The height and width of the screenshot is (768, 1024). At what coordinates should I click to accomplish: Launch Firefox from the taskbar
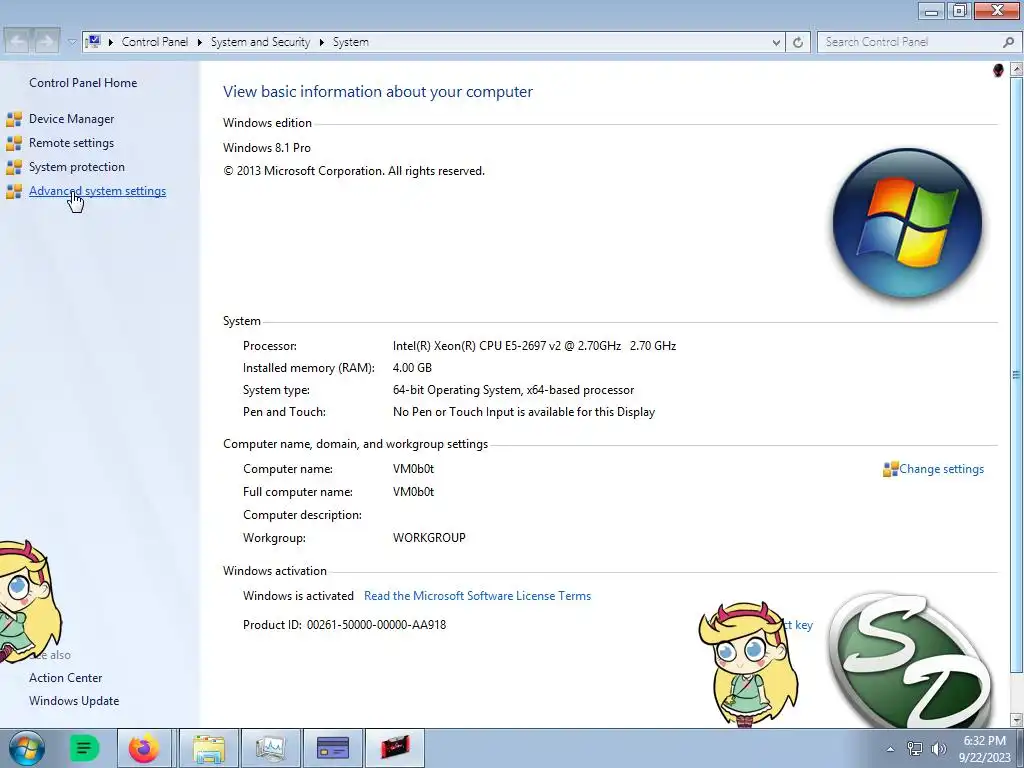click(143, 748)
